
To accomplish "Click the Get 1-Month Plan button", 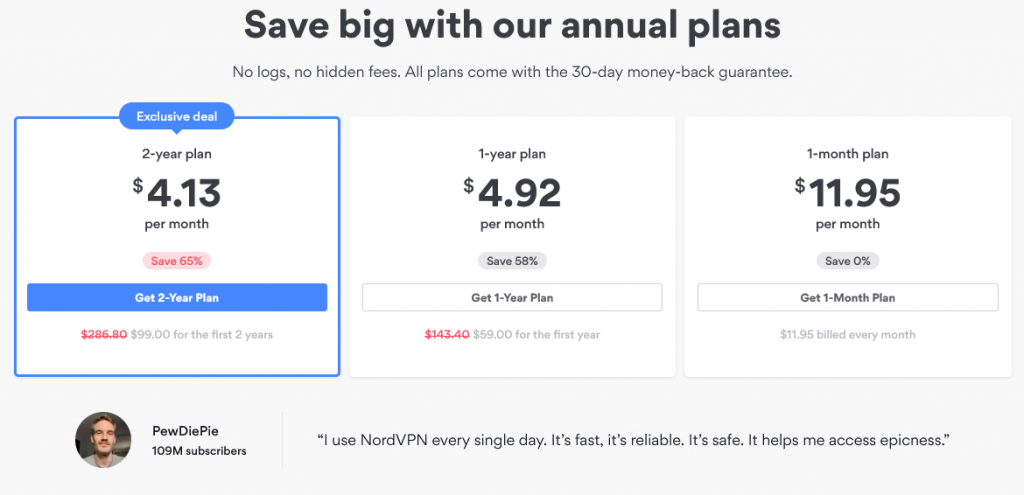I will (x=848, y=297).
